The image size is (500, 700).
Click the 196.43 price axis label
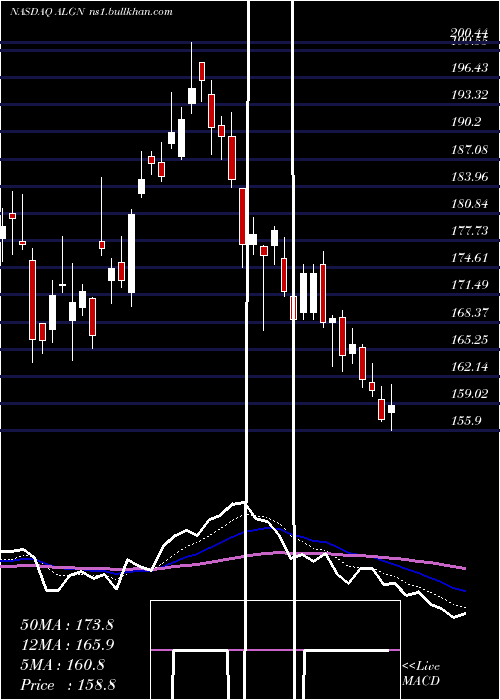click(x=469, y=68)
